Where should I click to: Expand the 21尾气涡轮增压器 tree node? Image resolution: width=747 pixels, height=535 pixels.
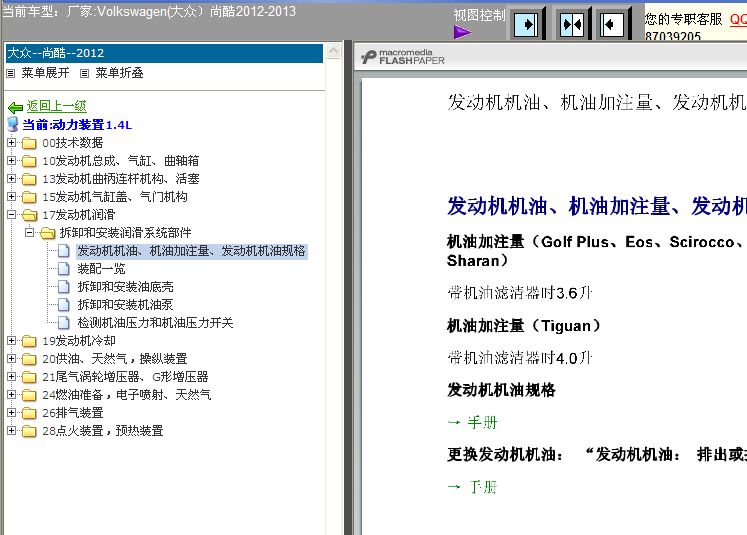point(11,376)
